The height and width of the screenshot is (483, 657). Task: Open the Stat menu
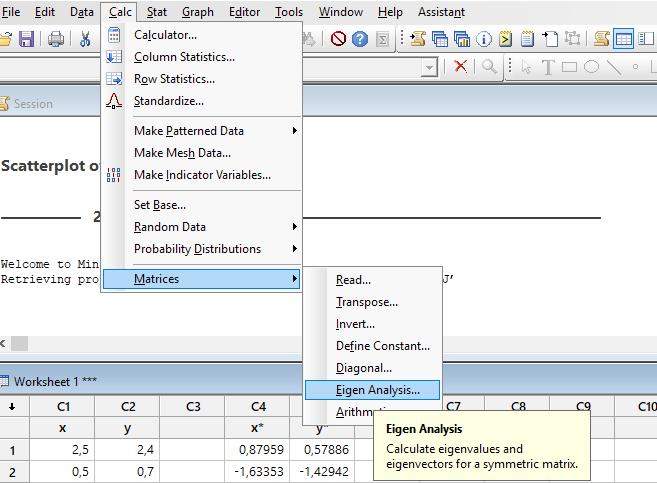157,12
